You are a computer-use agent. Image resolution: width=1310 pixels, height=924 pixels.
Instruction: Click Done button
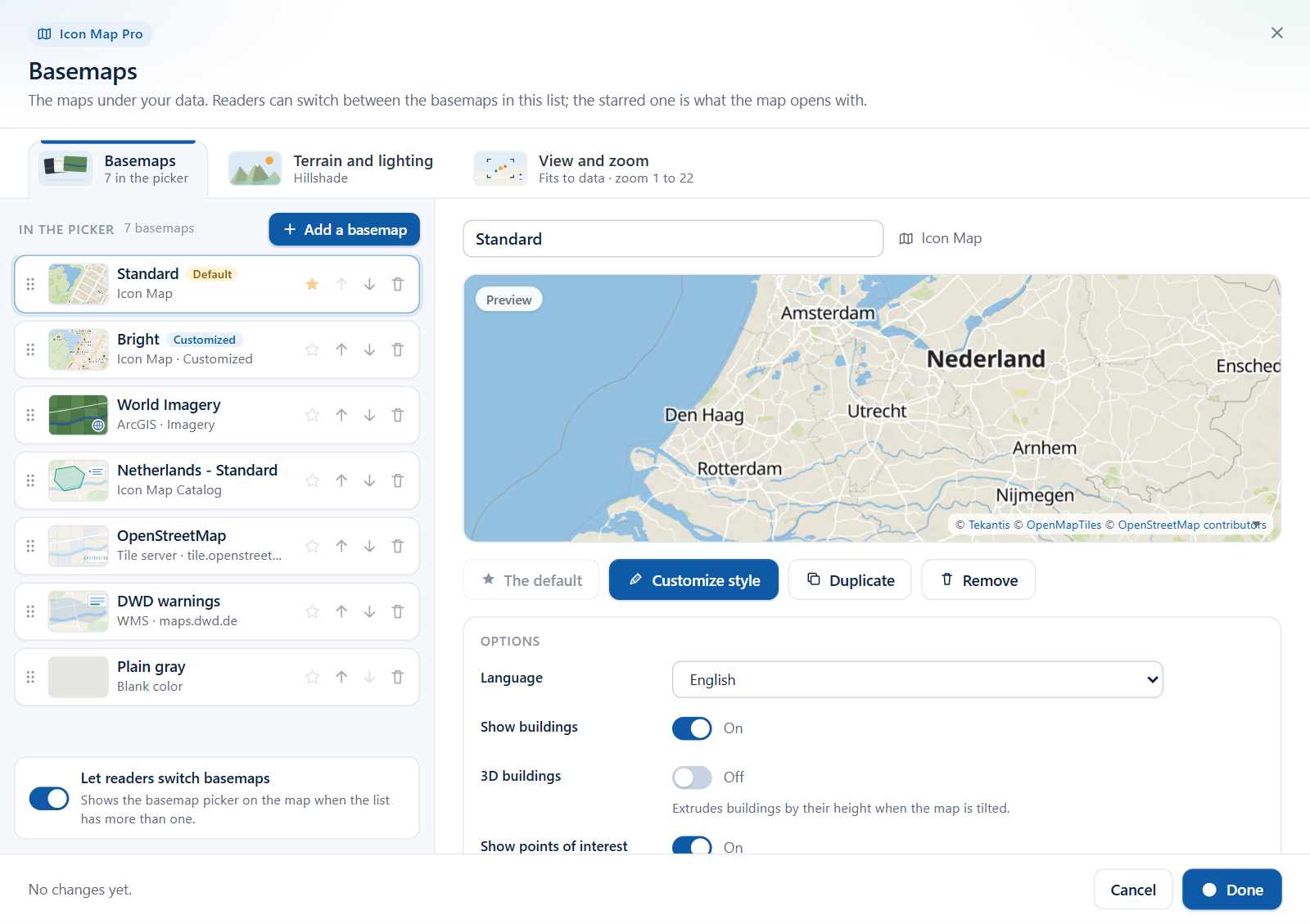(1232, 890)
